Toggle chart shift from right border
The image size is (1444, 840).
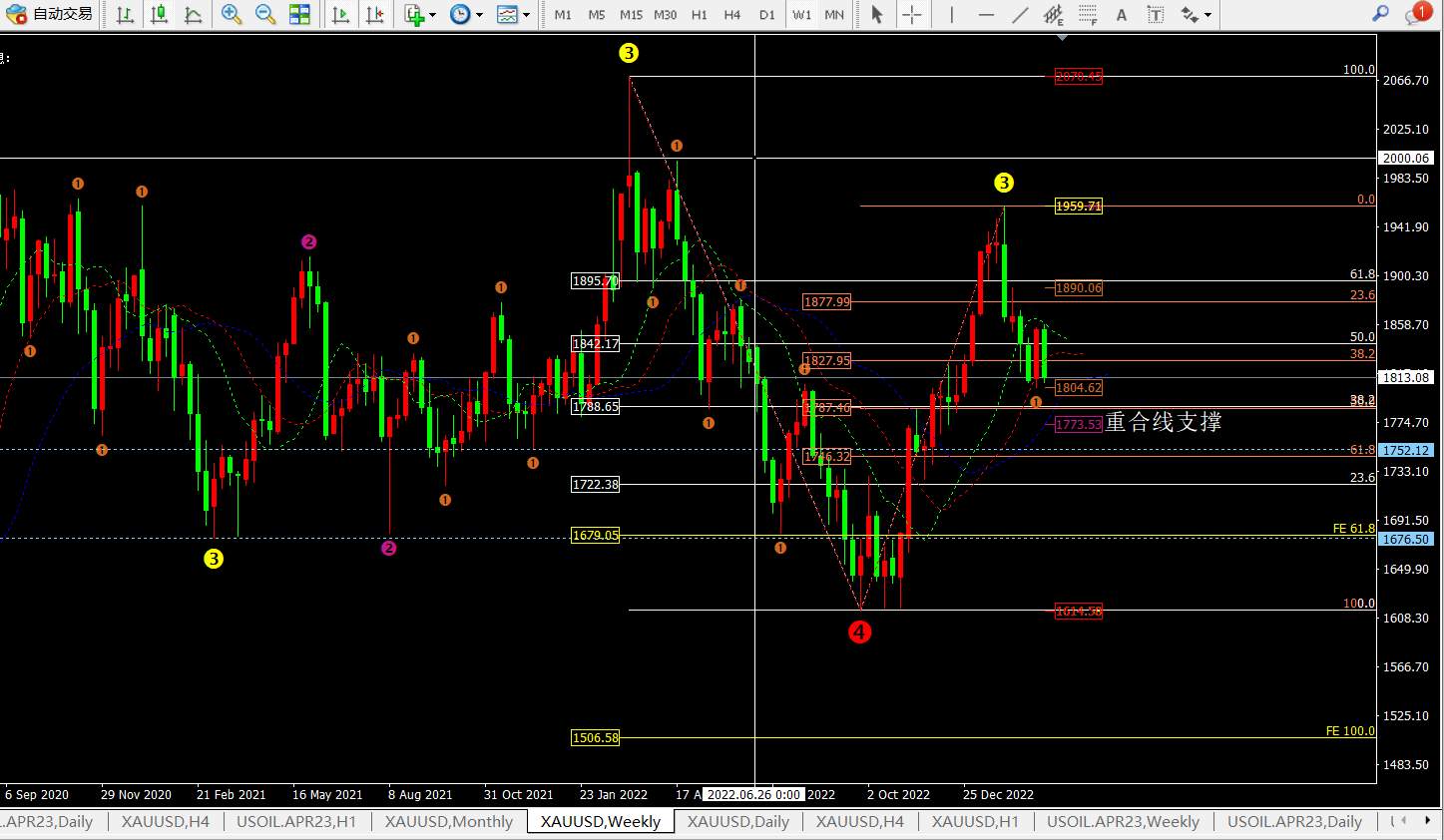374,14
